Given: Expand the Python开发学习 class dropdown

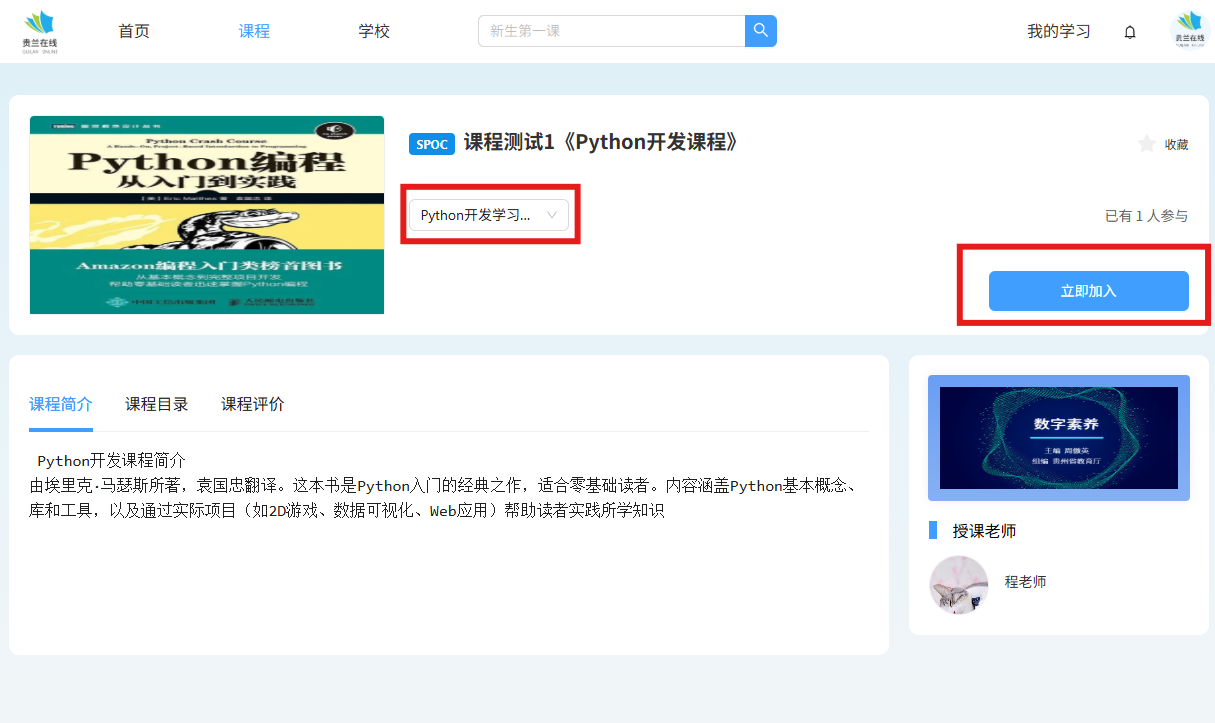Looking at the screenshot, I should click(x=489, y=215).
